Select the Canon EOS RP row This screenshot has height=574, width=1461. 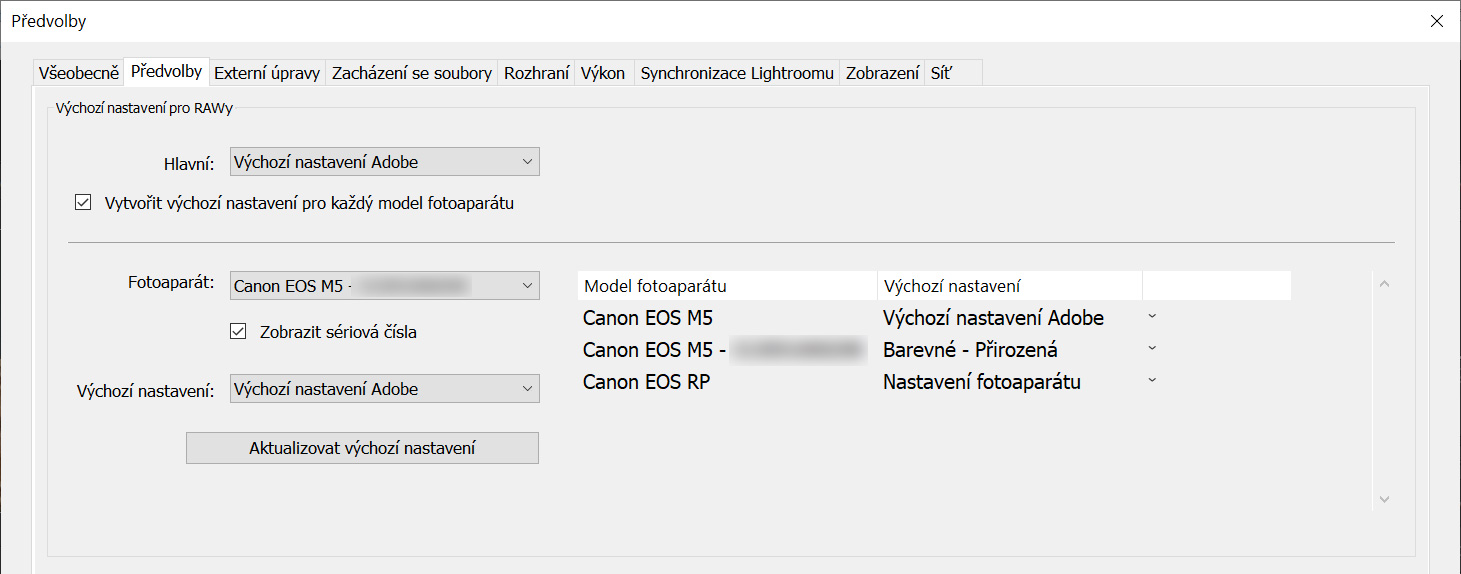646,382
